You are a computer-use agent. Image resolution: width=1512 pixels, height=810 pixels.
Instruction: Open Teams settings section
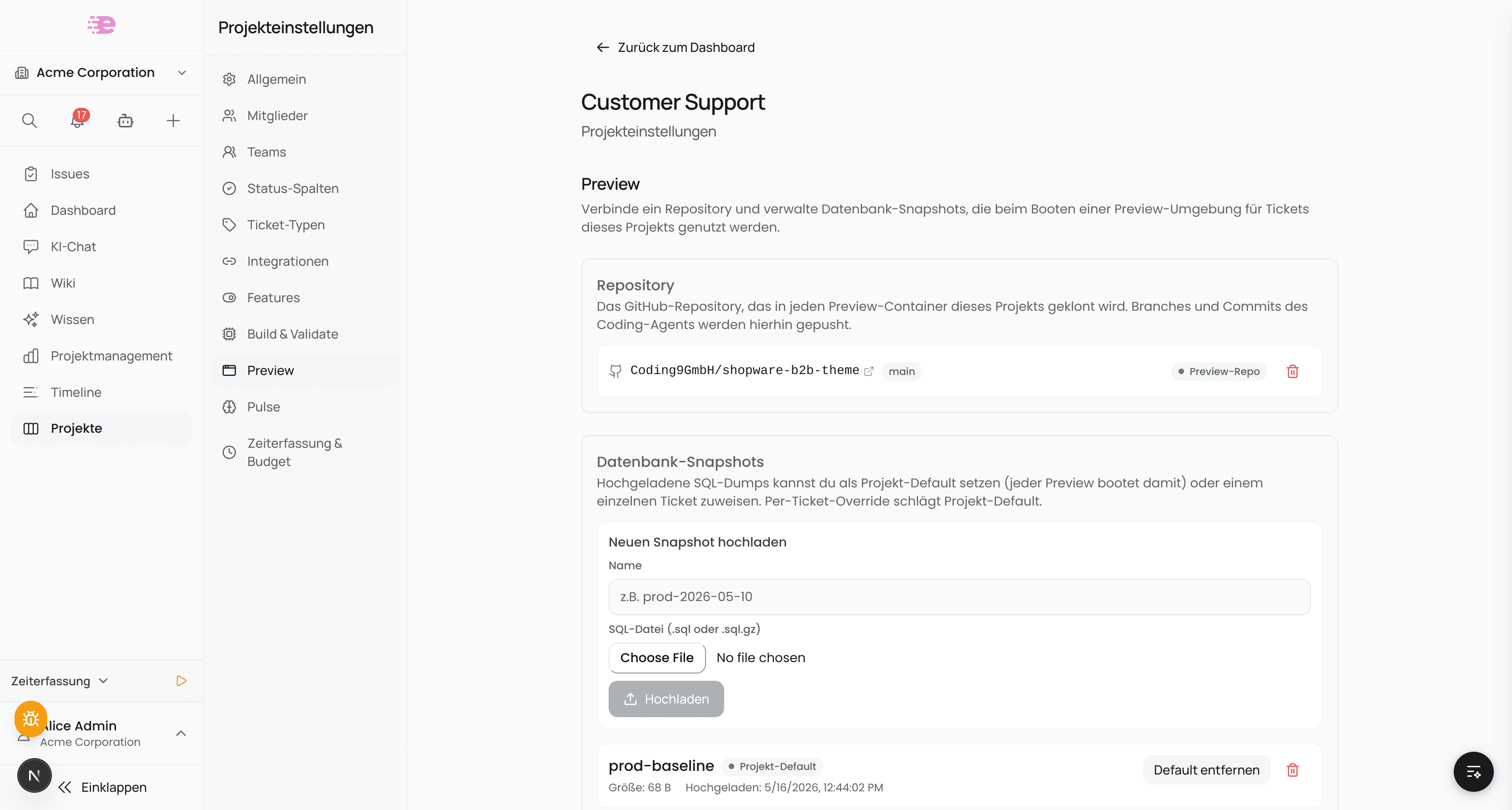305,152
